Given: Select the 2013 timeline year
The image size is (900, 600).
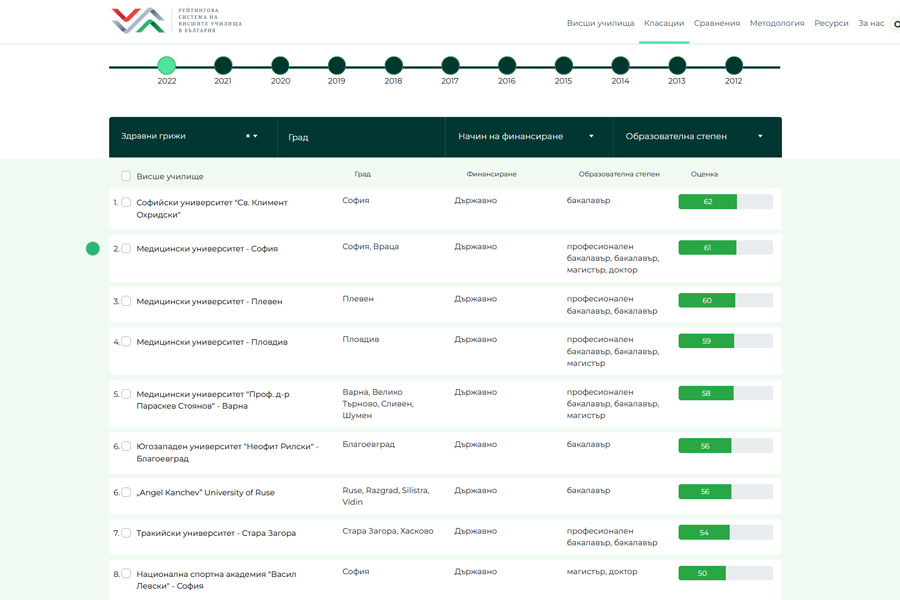Looking at the screenshot, I should [x=677, y=65].
